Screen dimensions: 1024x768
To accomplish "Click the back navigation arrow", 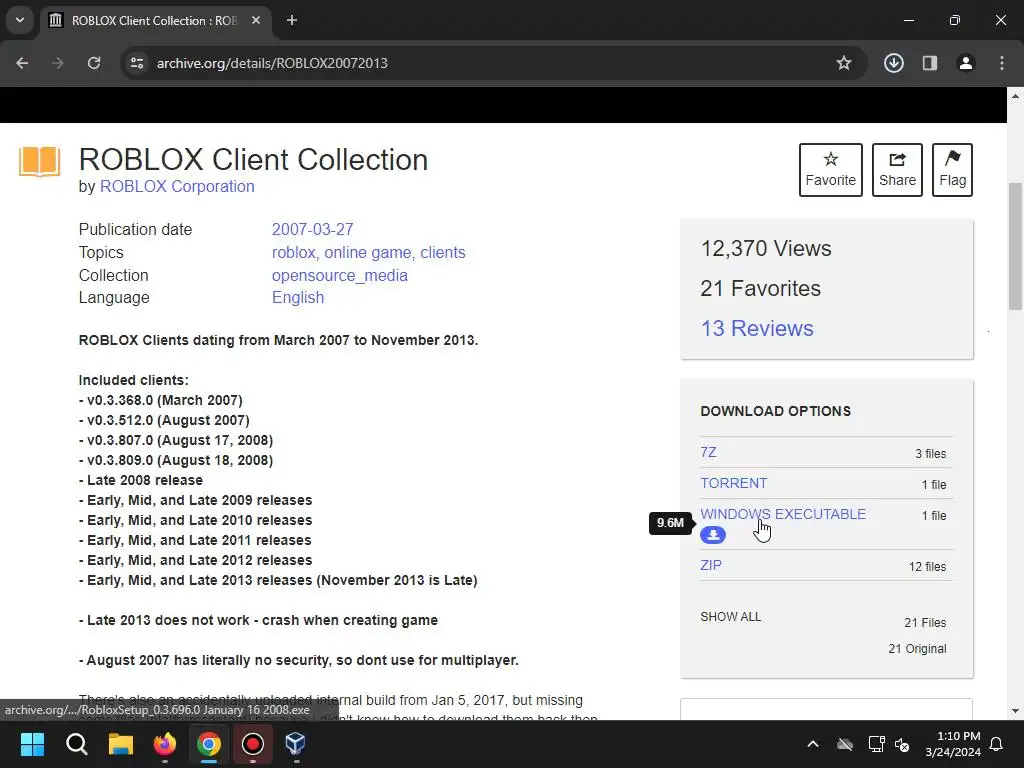I will [x=22, y=63].
